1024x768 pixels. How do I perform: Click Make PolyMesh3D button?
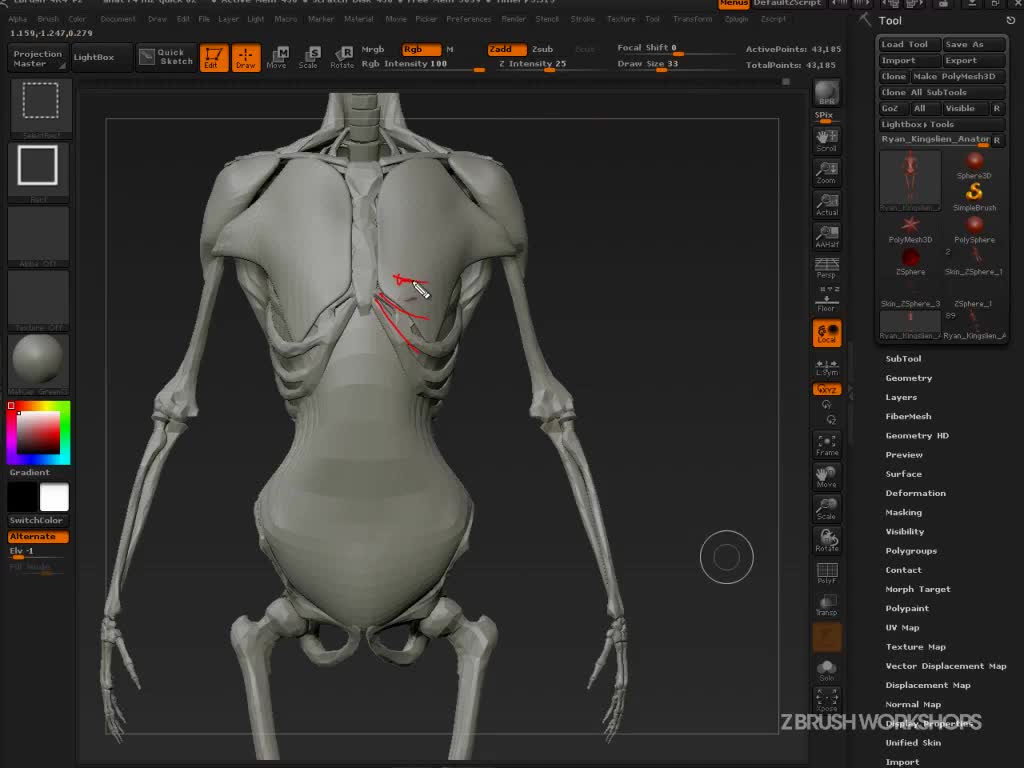click(957, 76)
